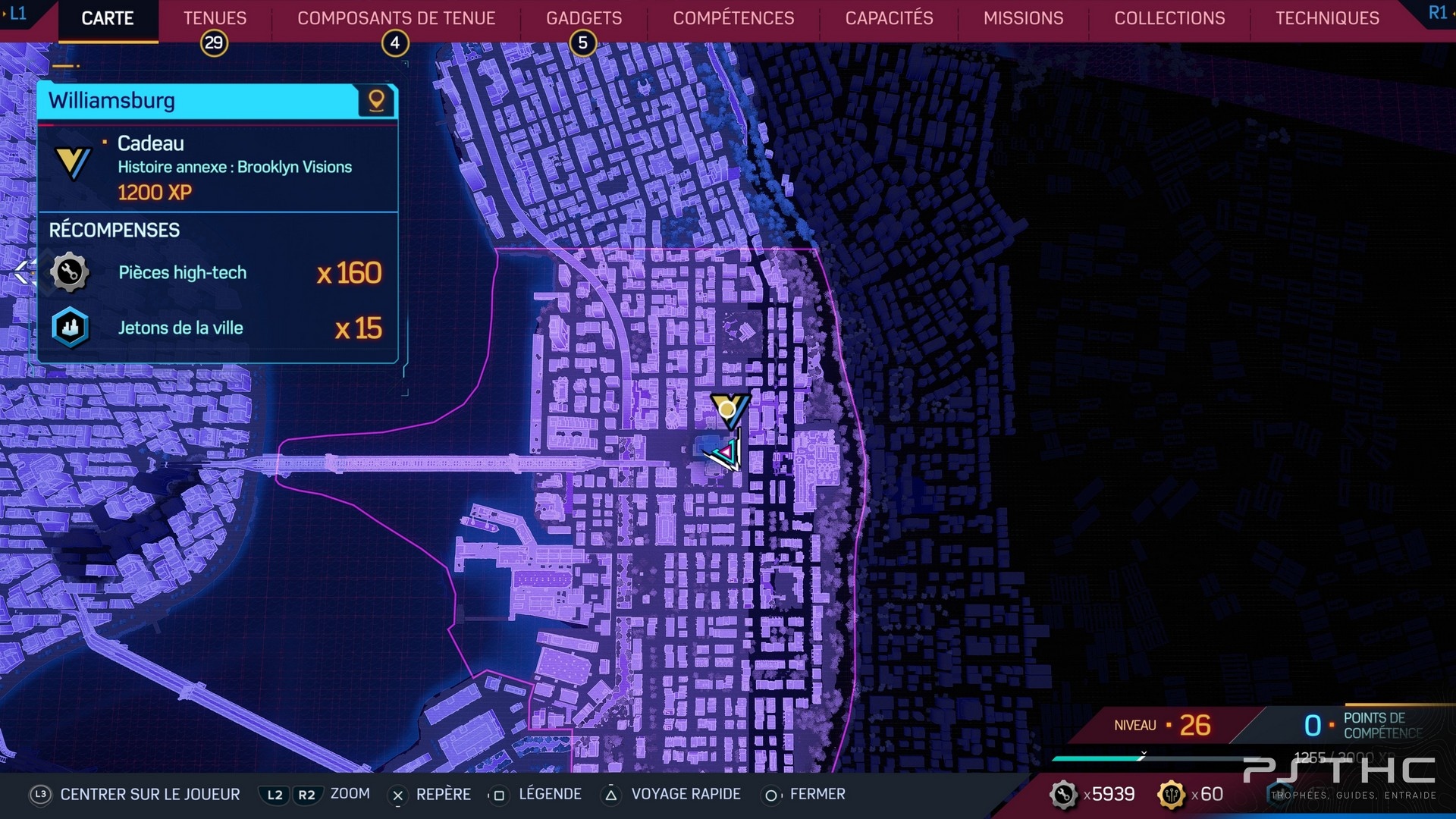
Task: Click the x160 reward amount
Action: [349, 273]
